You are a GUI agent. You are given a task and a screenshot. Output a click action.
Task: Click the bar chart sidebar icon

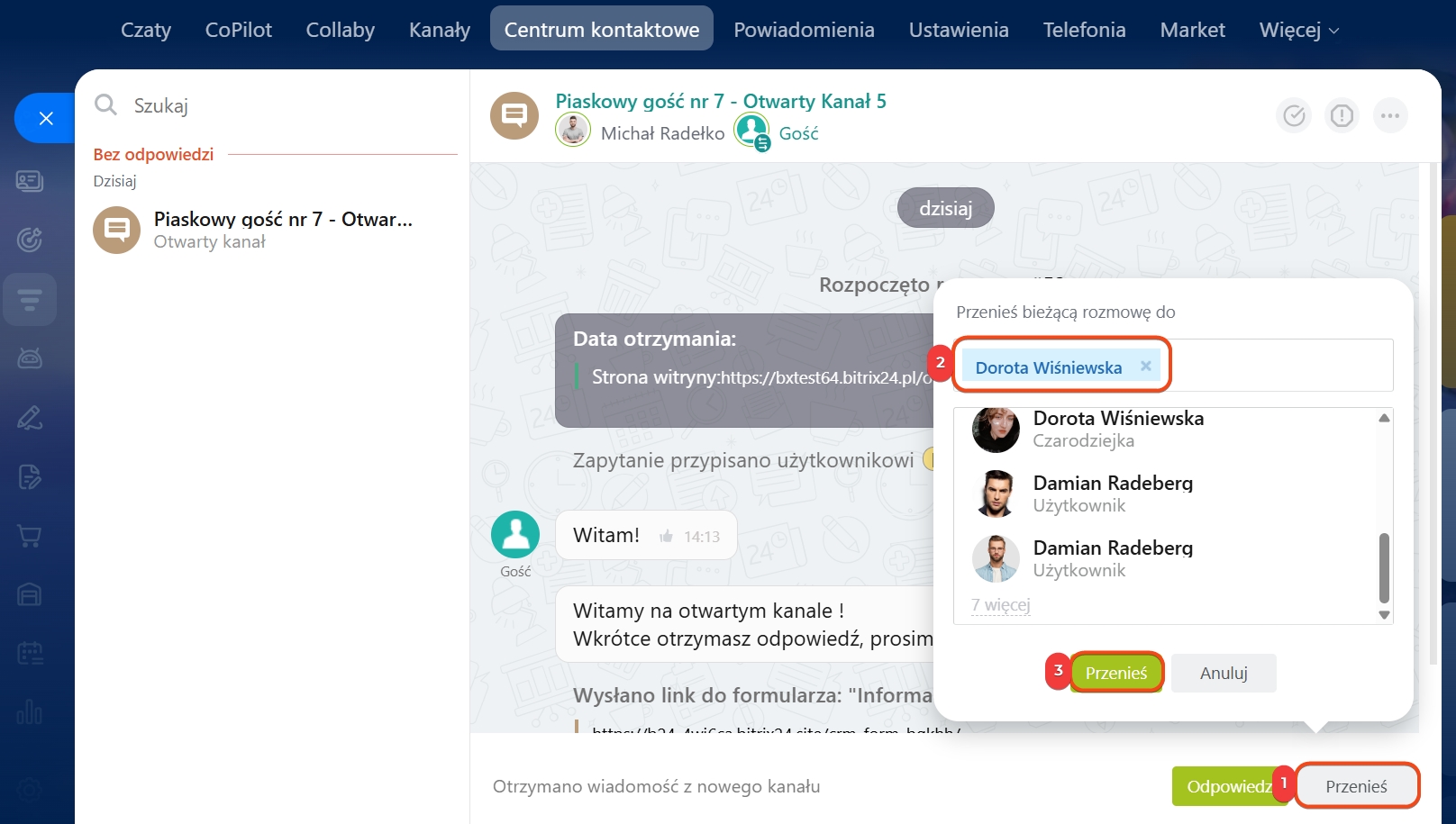pyautogui.click(x=30, y=712)
